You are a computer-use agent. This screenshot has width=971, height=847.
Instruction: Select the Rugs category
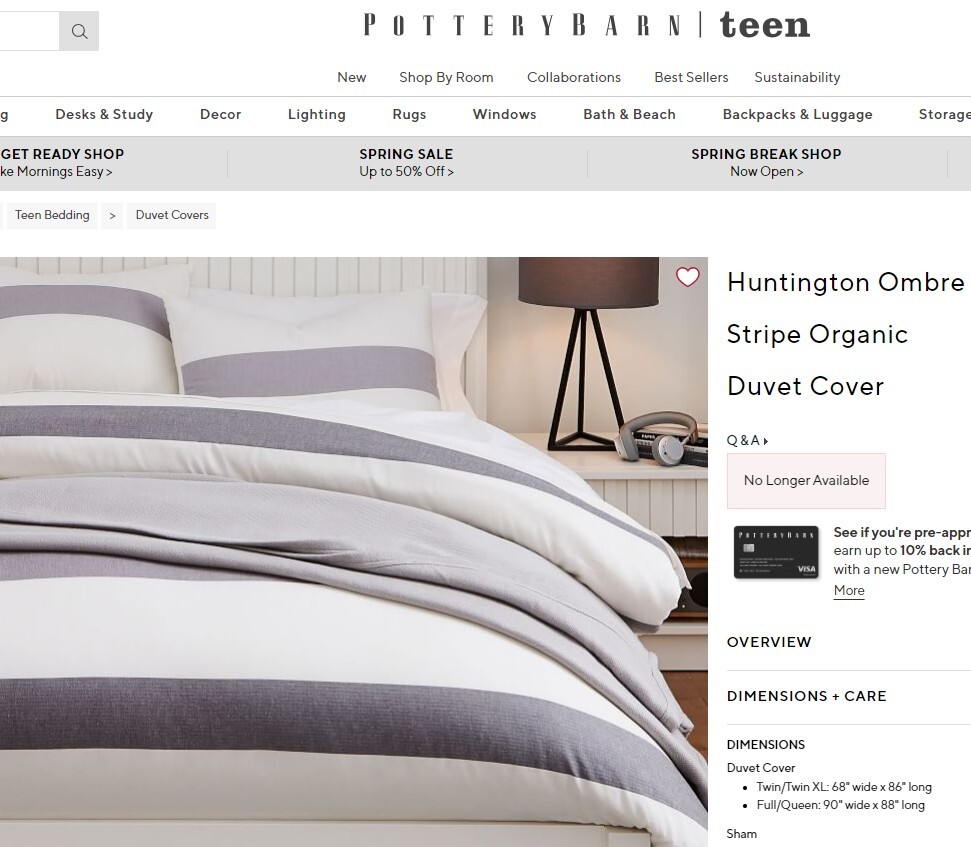(x=409, y=115)
